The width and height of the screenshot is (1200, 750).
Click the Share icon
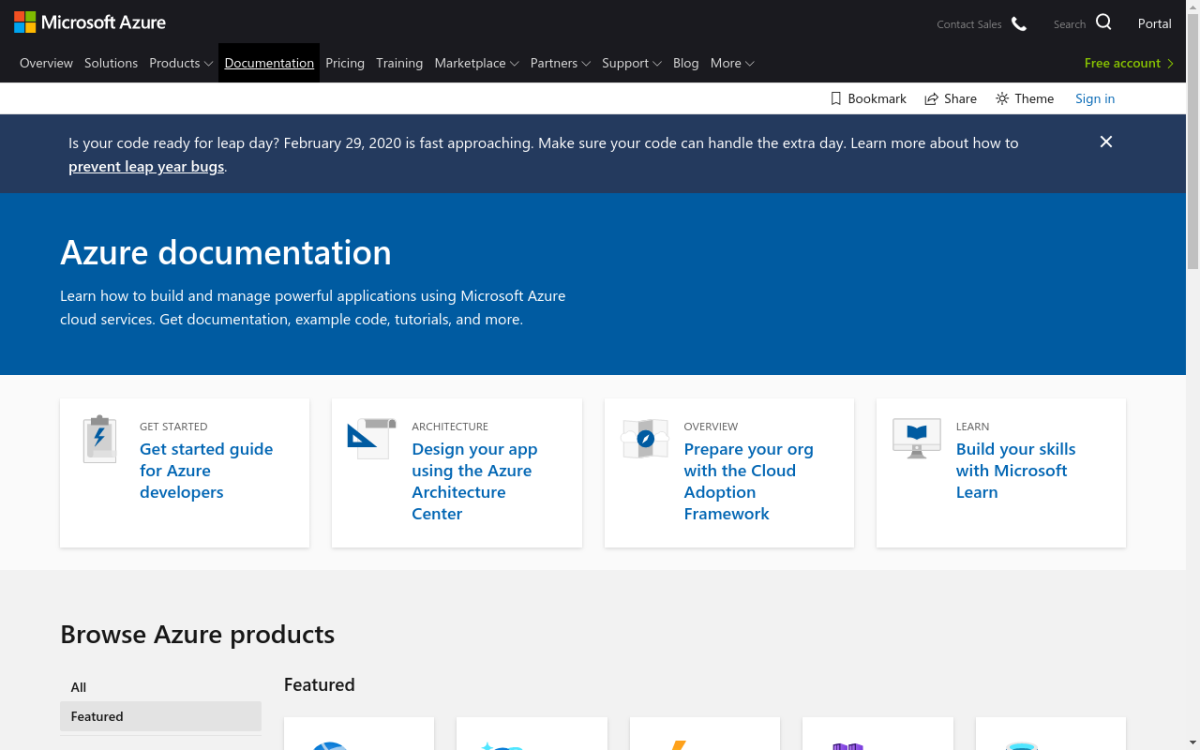click(931, 99)
